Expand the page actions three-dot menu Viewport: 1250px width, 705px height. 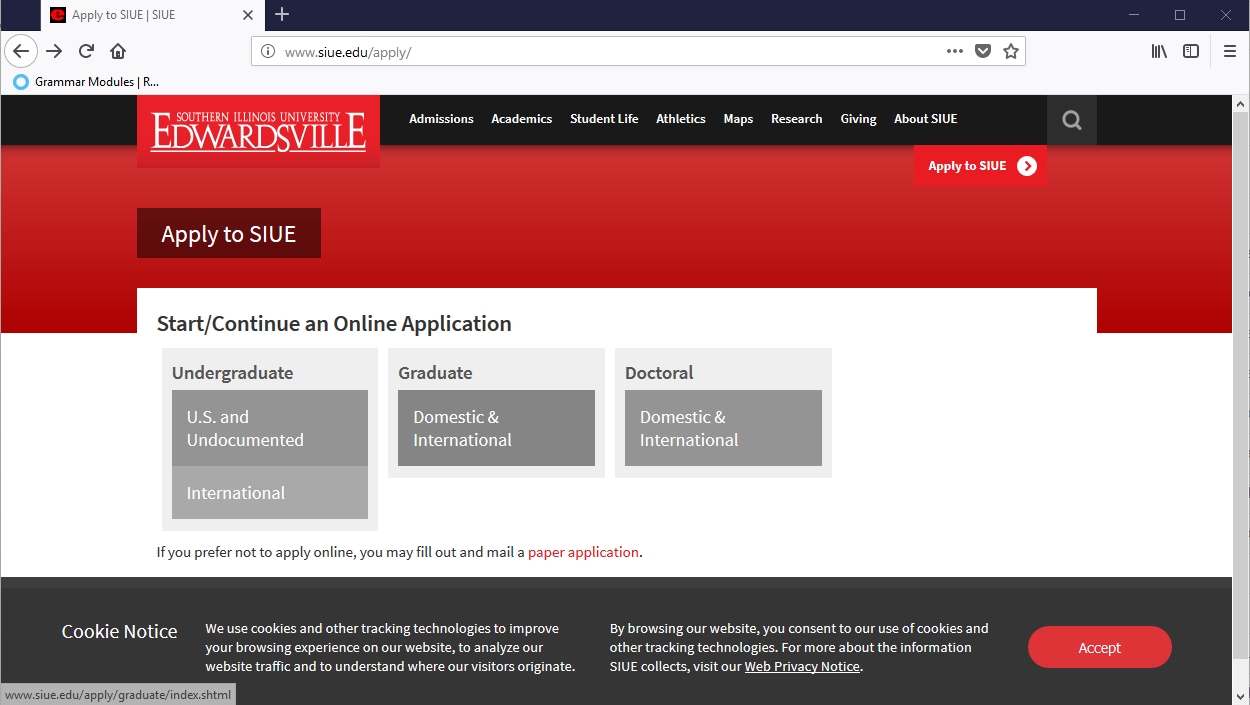click(x=955, y=51)
